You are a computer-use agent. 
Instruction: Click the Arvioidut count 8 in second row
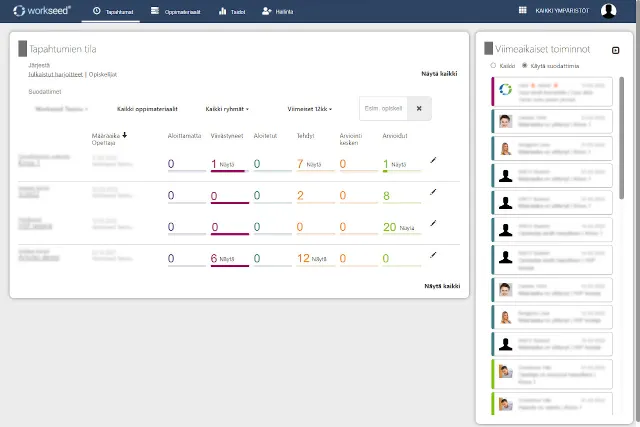coord(386,196)
